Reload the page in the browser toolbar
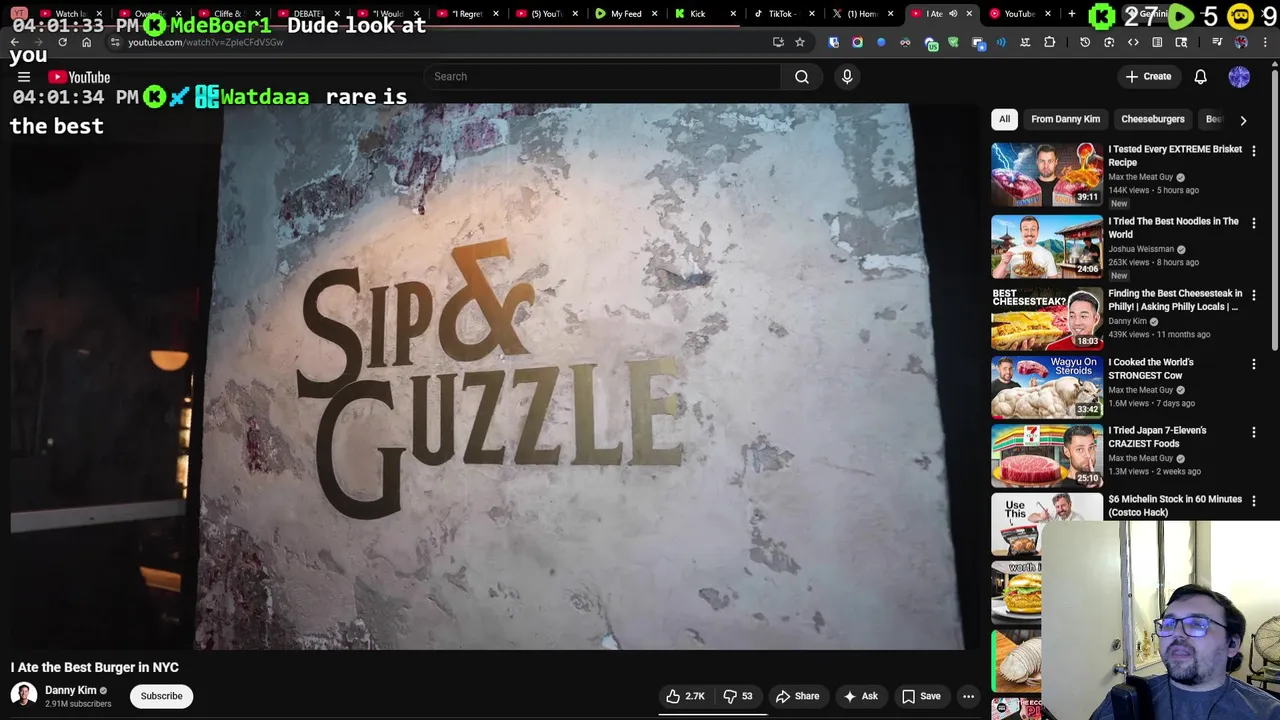 (x=62, y=42)
